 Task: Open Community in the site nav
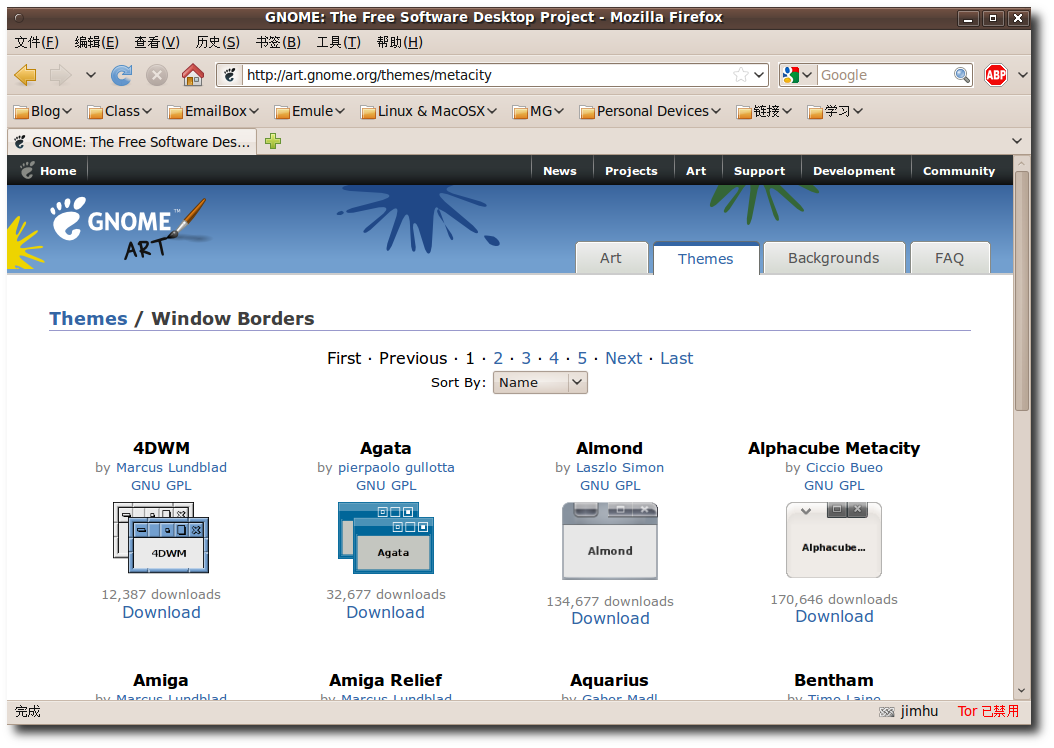coord(959,171)
